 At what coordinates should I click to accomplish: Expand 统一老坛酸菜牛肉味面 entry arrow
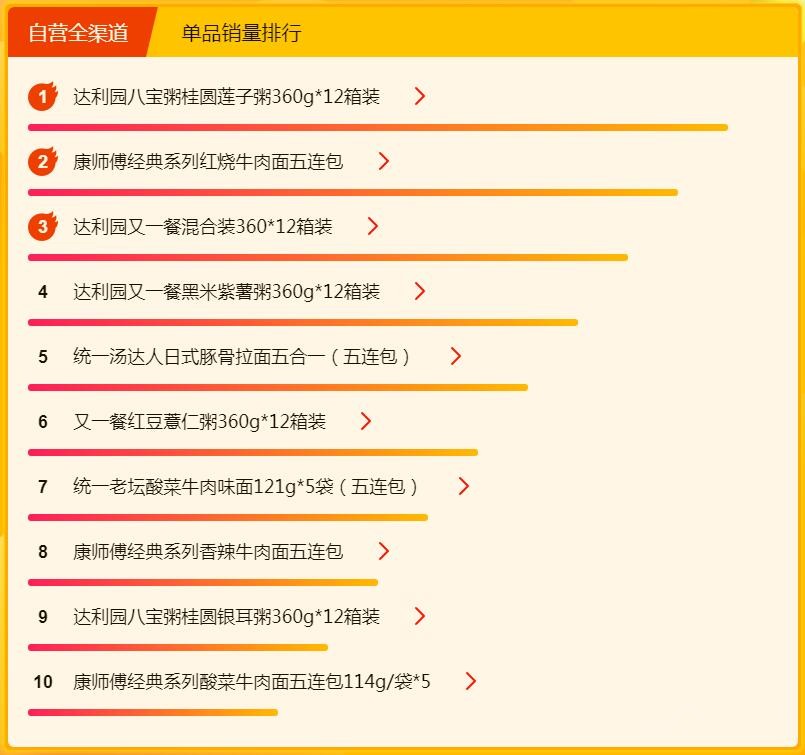464,487
